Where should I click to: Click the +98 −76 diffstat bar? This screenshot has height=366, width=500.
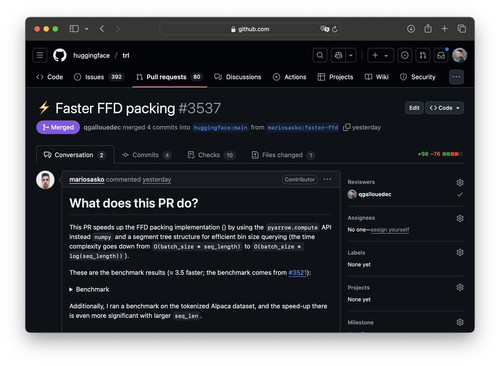click(440, 154)
